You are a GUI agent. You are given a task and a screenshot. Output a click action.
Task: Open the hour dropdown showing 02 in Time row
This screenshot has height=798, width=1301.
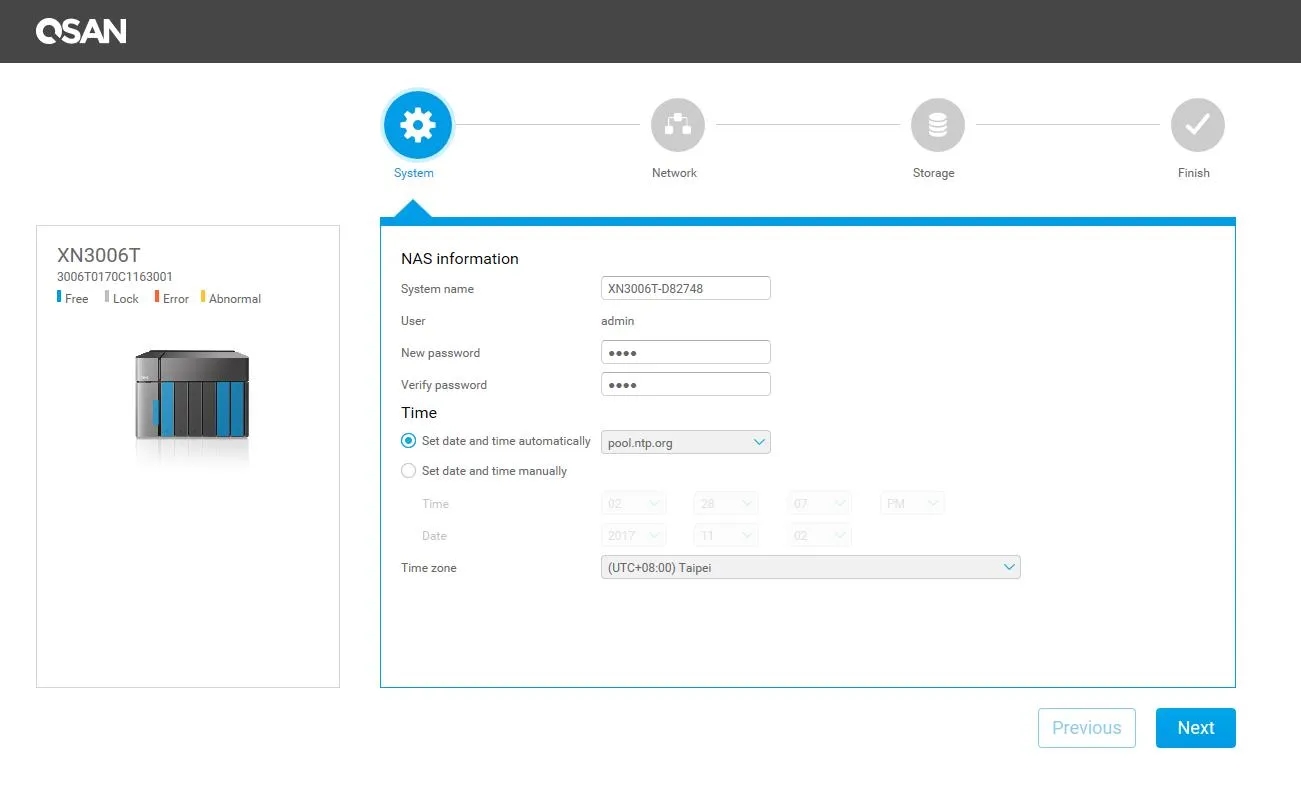[634, 504]
